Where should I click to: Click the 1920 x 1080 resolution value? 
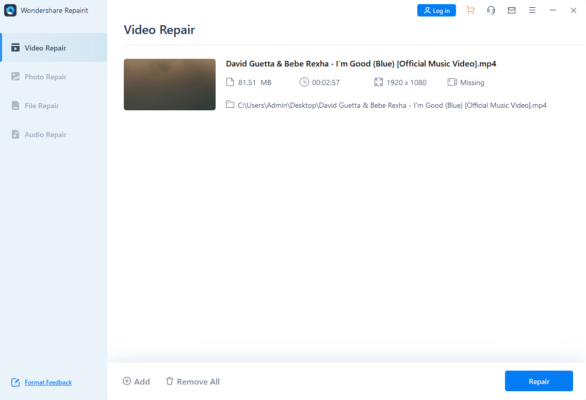click(406, 82)
